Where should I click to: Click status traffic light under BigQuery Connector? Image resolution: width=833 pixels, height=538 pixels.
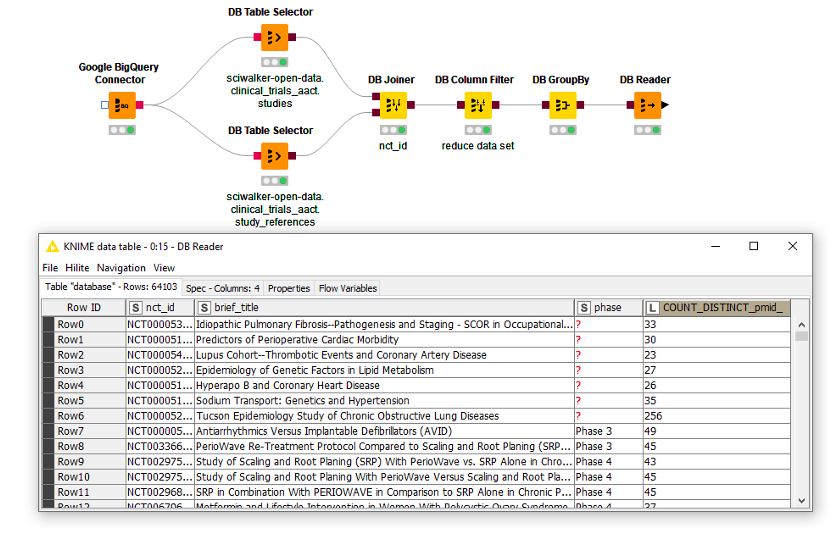pyautogui.click(x=122, y=130)
